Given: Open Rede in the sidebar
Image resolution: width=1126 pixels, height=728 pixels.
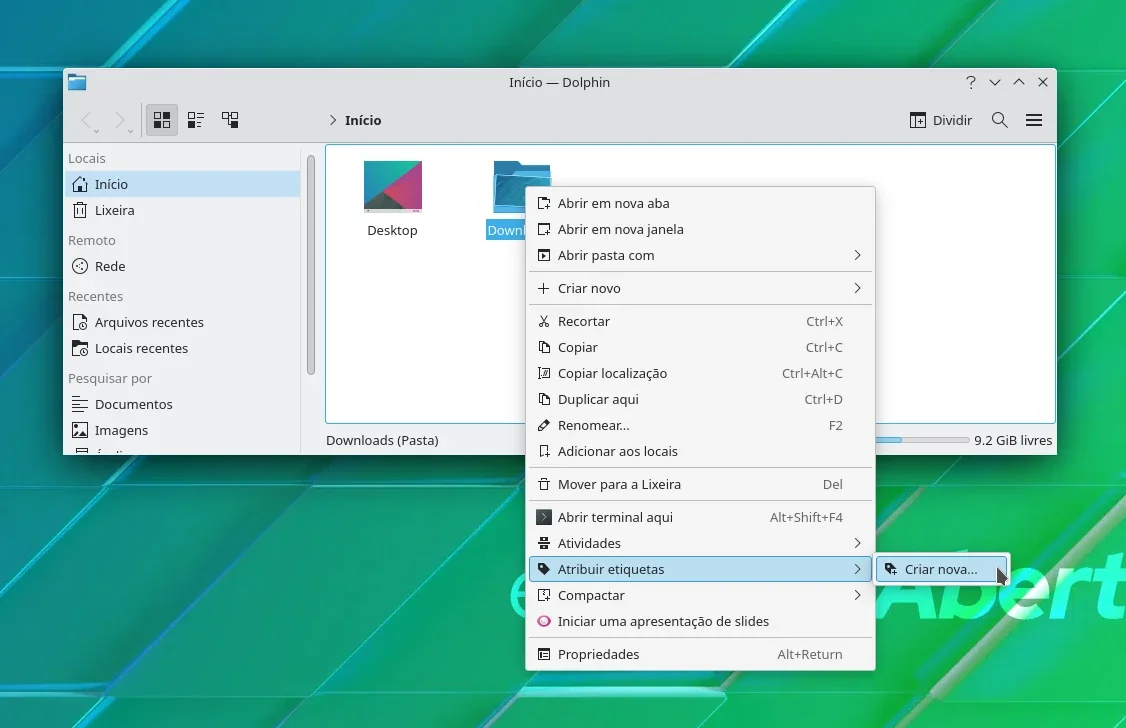Looking at the screenshot, I should point(182,266).
